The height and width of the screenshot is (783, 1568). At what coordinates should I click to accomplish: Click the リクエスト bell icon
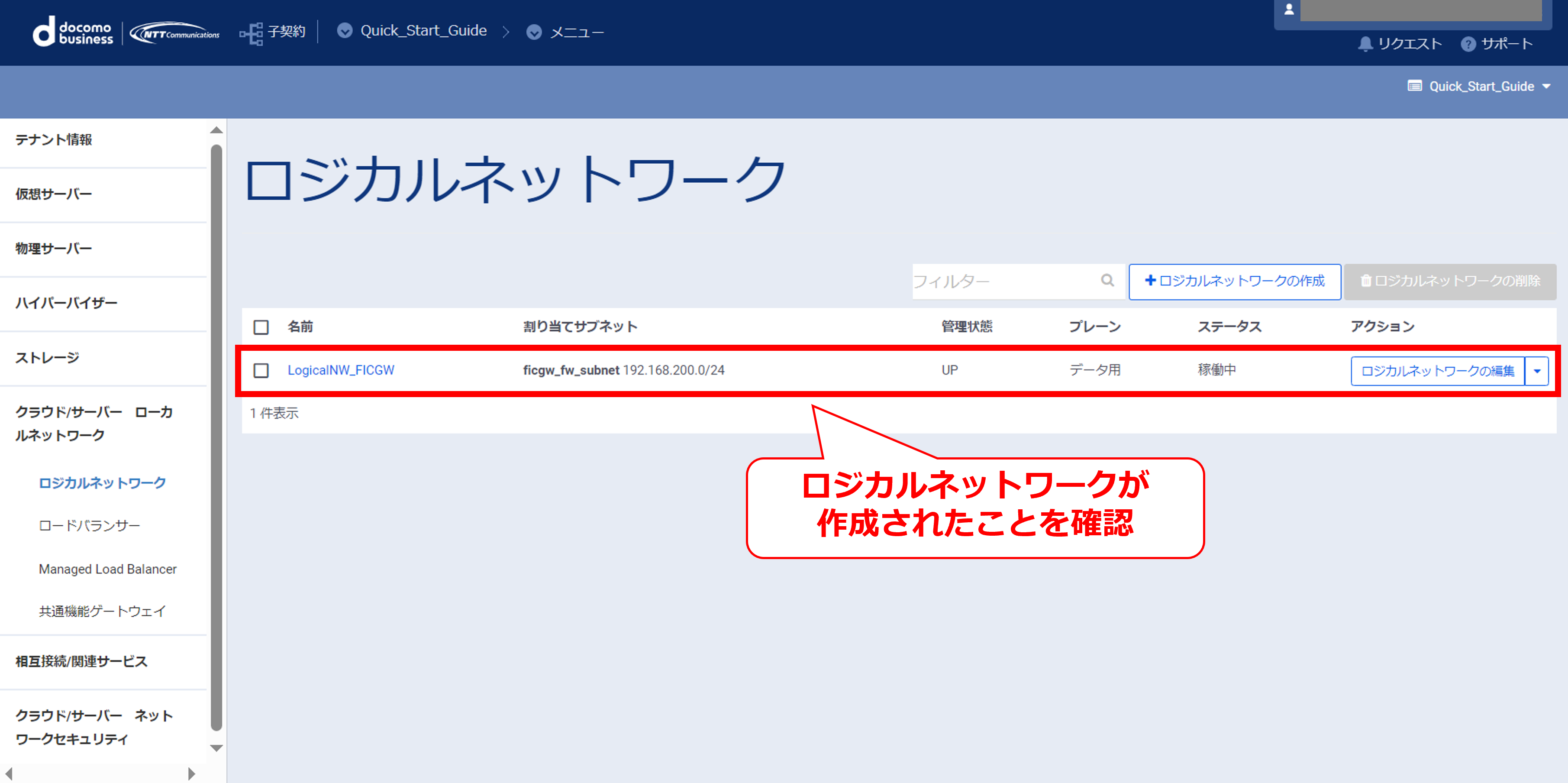coord(1365,44)
